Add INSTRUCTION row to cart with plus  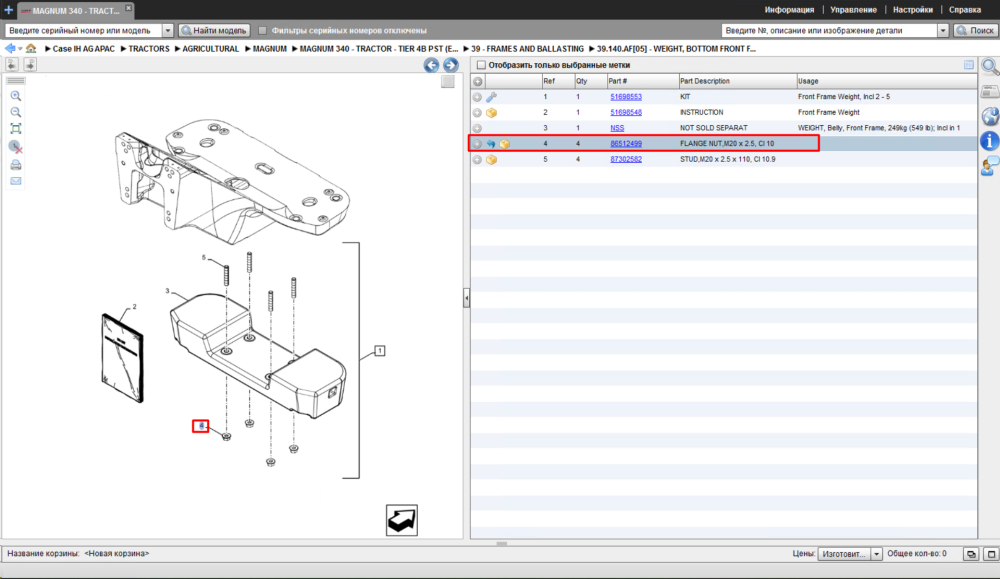click(x=477, y=113)
